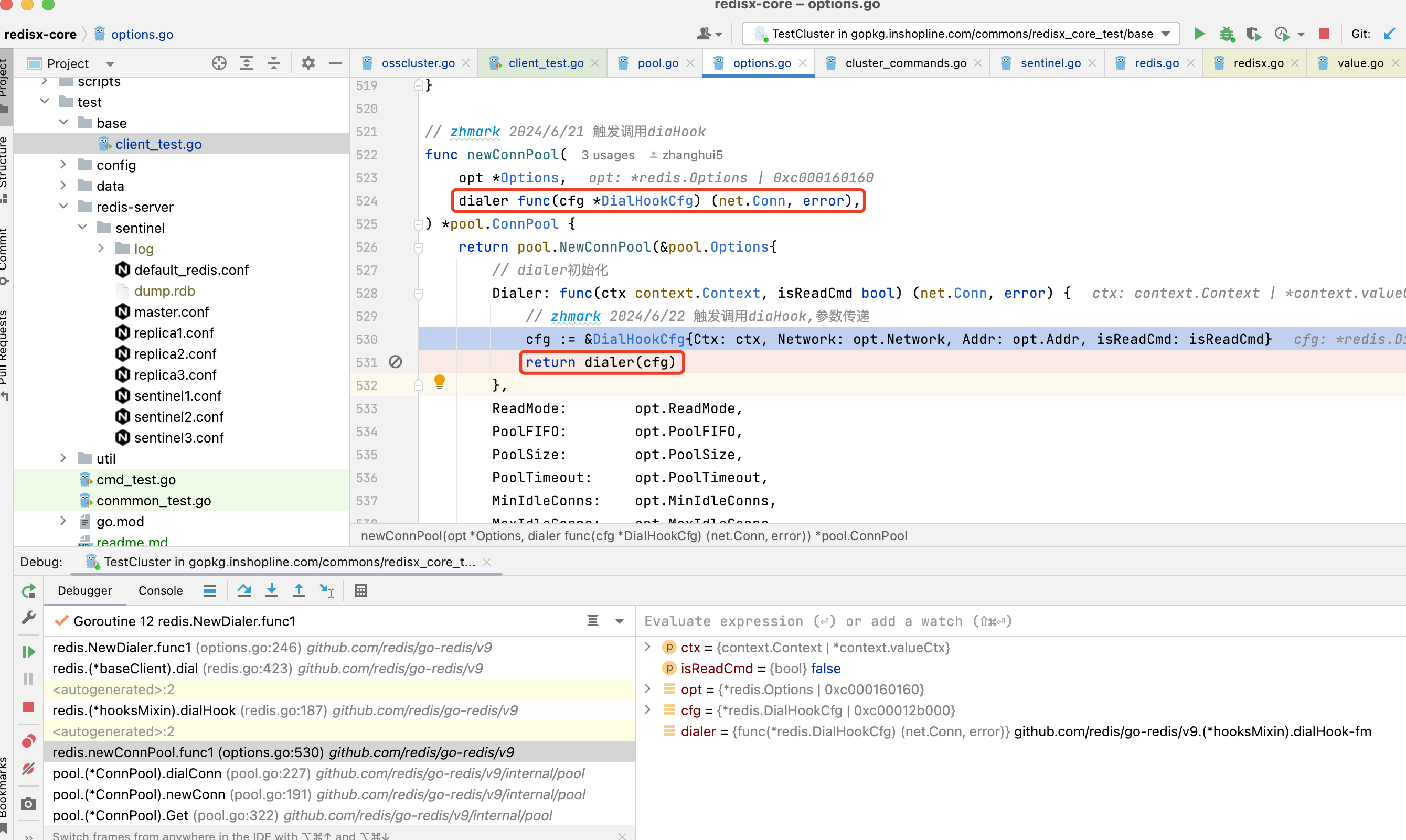Collapse all in Project tool window

click(x=273, y=63)
